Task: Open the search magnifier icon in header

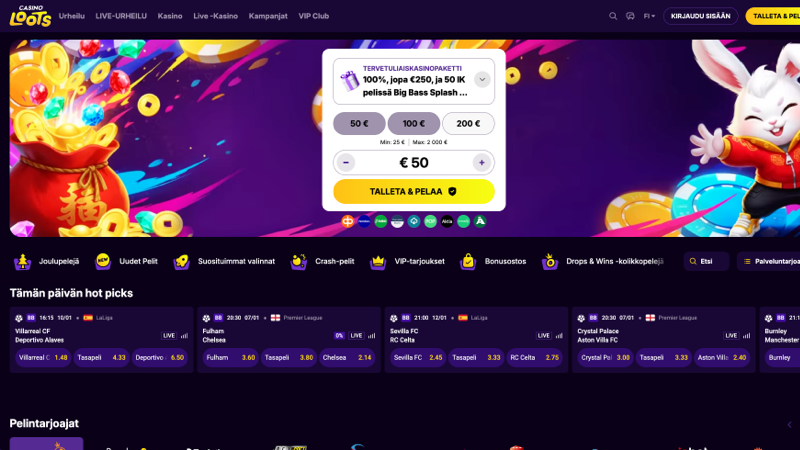Action: pyautogui.click(x=613, y=16)
